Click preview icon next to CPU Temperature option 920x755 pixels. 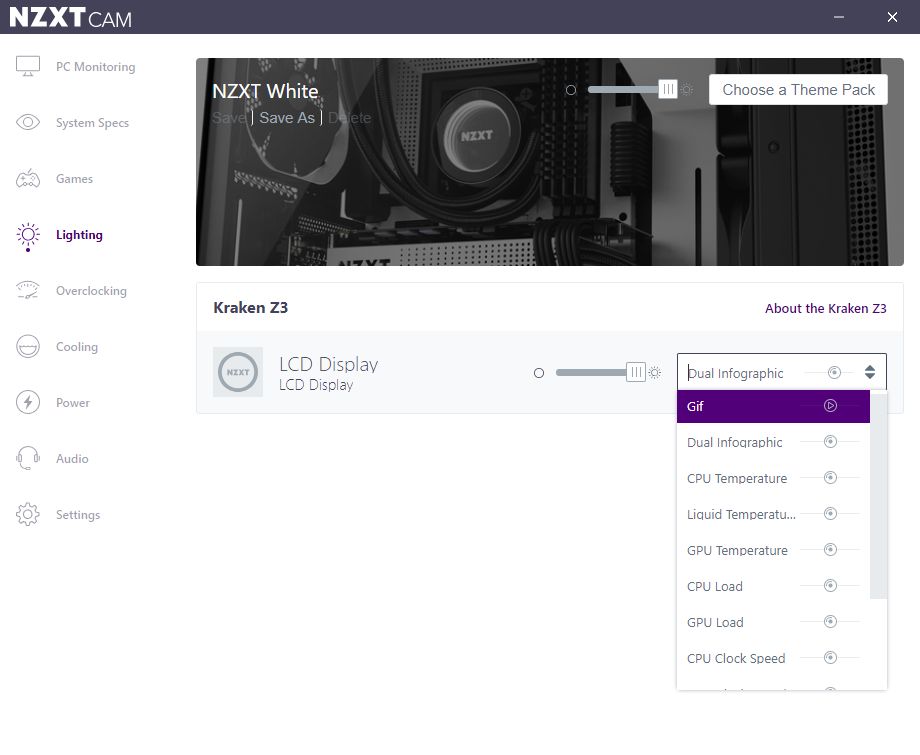click(x=830, y=478)
